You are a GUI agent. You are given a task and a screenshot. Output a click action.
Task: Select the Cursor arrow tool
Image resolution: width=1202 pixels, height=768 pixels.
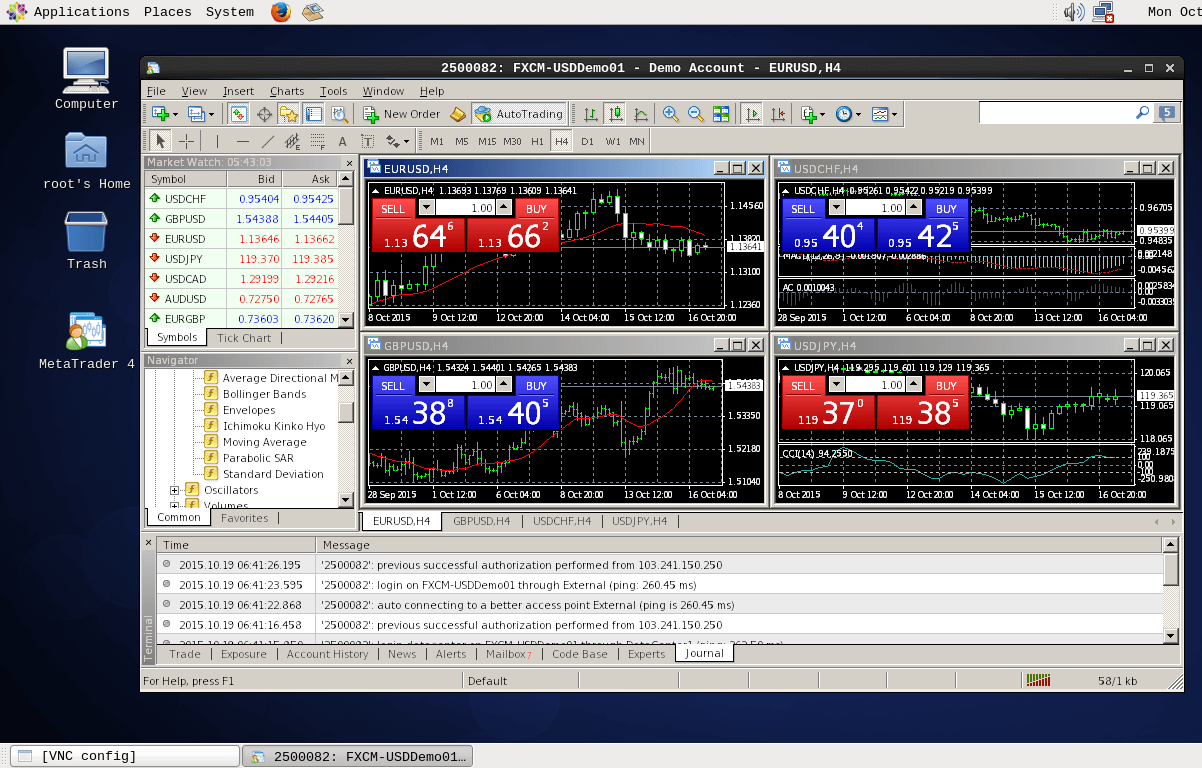[x=161, y=141]
